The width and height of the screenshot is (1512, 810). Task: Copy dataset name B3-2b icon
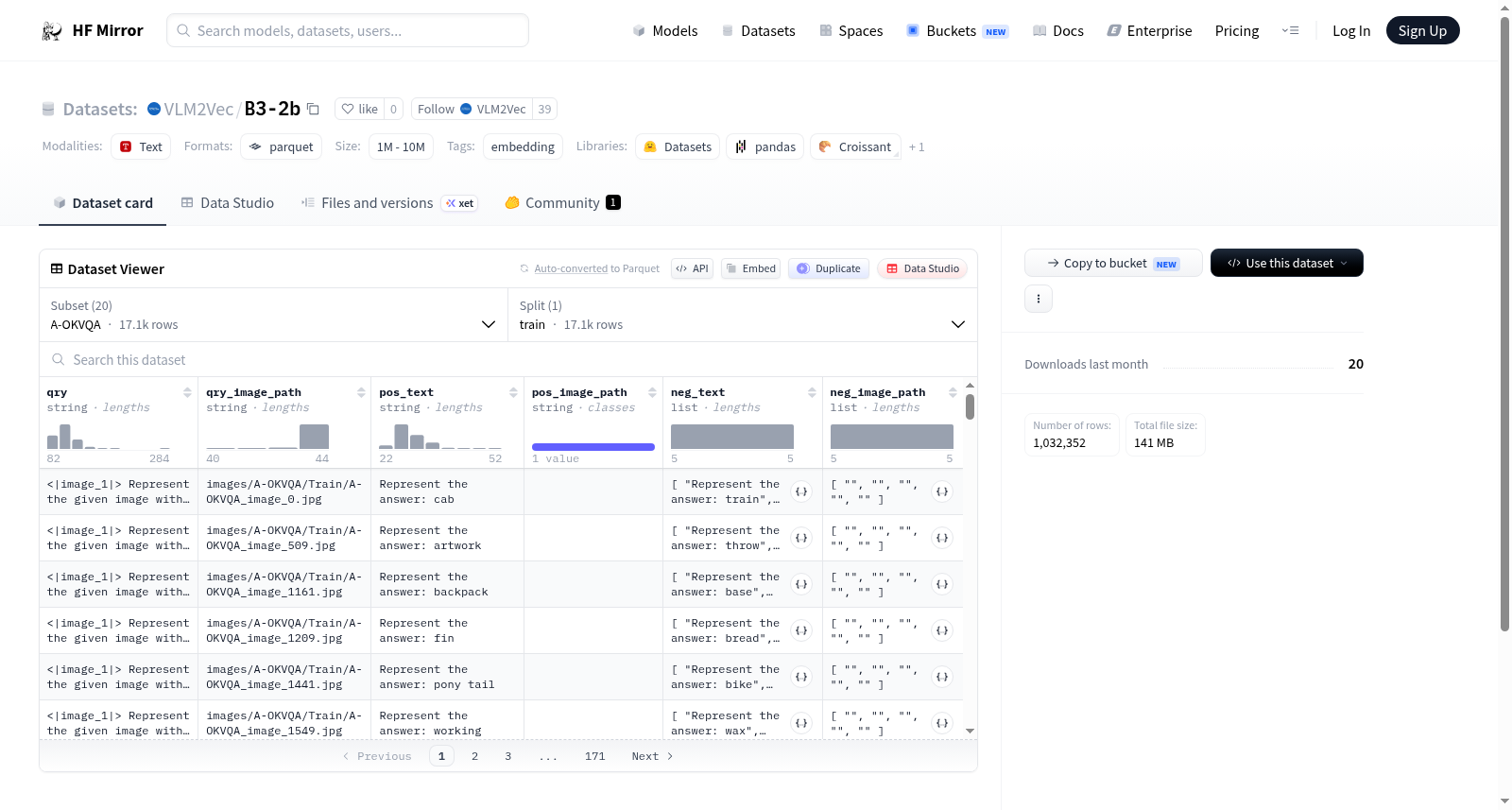point(313,109)
